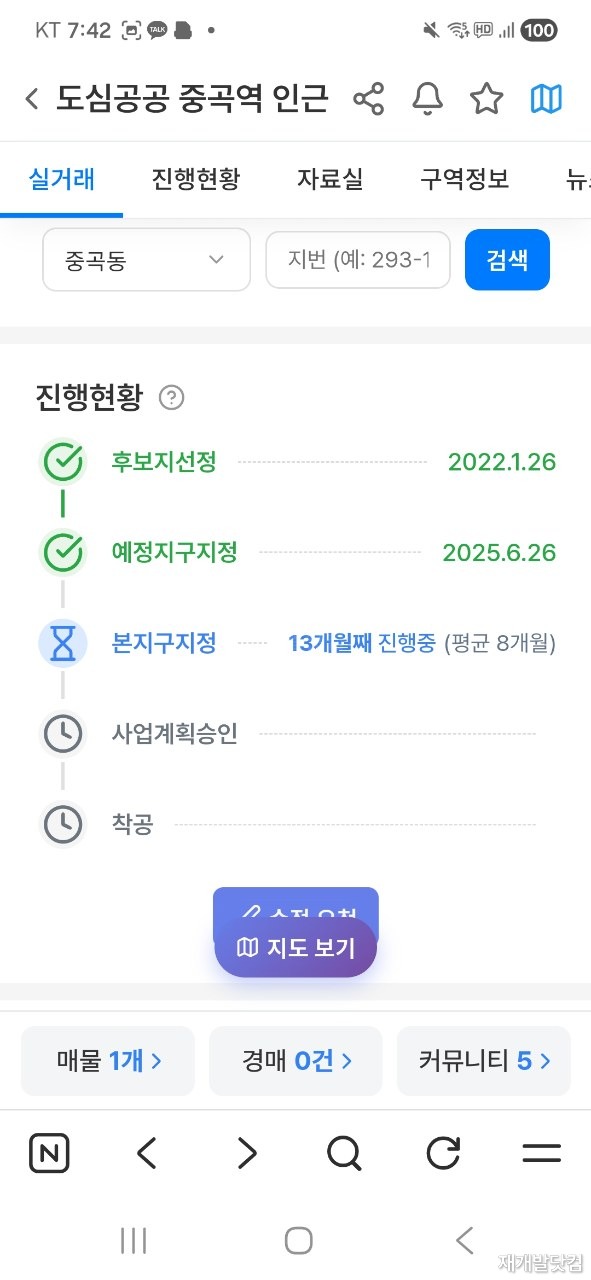Open notifications bell icon
This screenshot has height=1280, width=591.
click(428, 99)
